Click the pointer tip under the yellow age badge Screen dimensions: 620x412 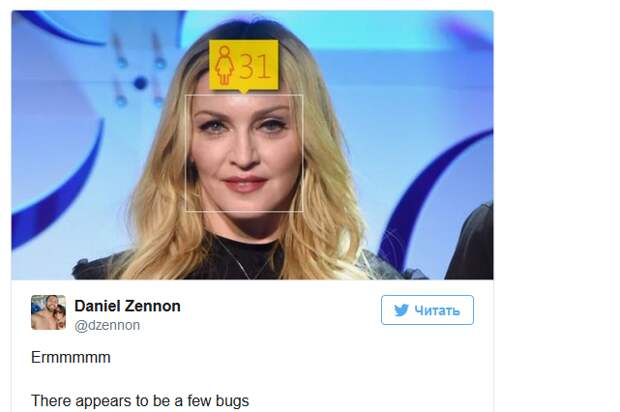[244, 92]
